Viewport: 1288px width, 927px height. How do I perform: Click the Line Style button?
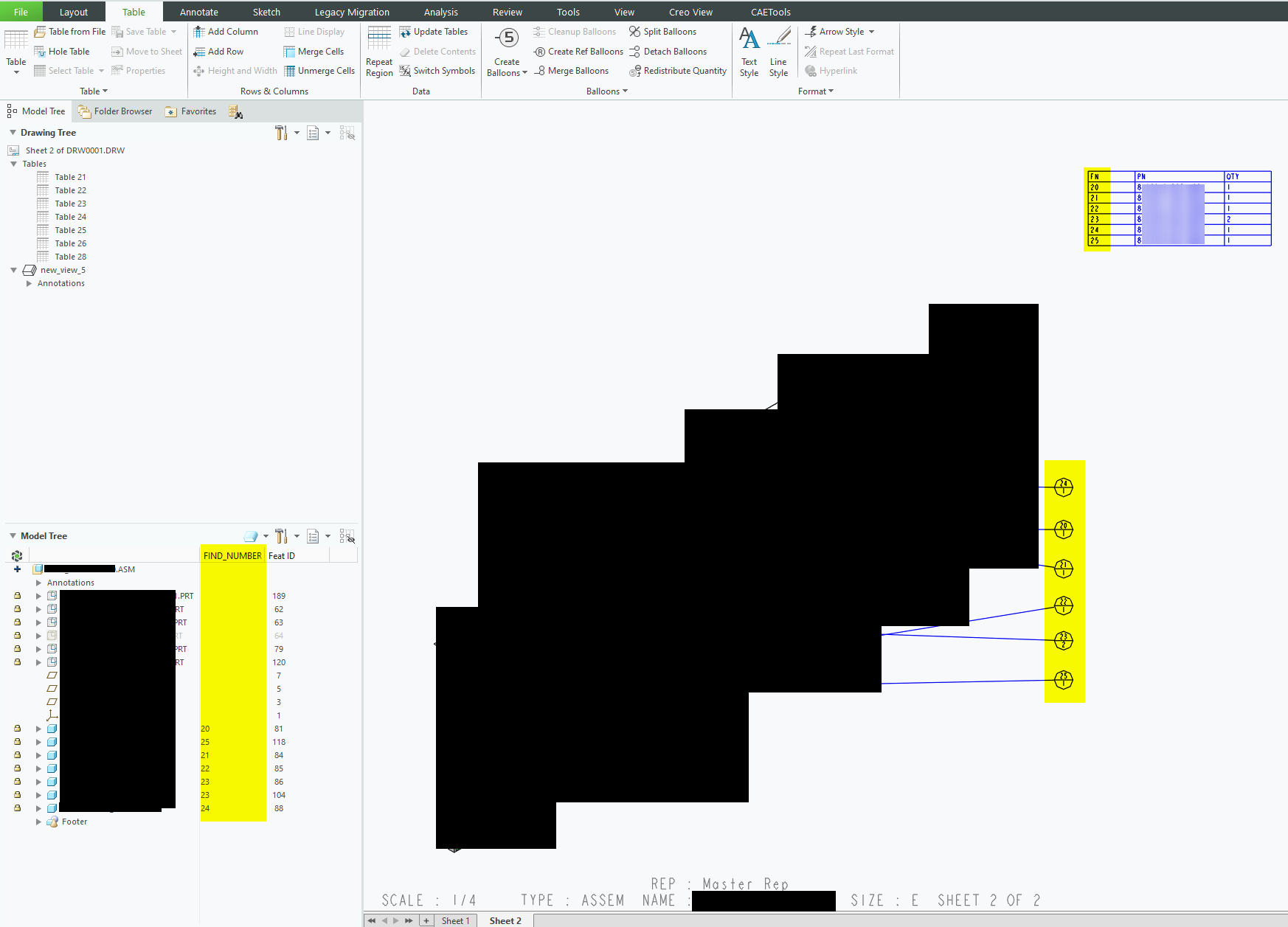(x=778, y=49)
